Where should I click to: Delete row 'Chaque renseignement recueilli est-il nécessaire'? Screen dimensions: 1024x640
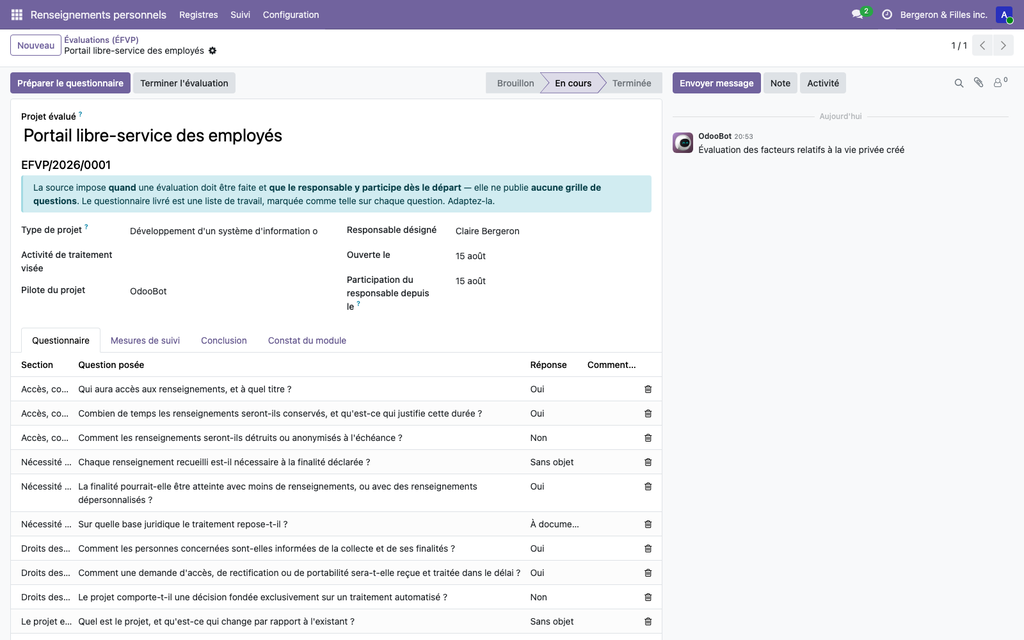pos(648,462)
